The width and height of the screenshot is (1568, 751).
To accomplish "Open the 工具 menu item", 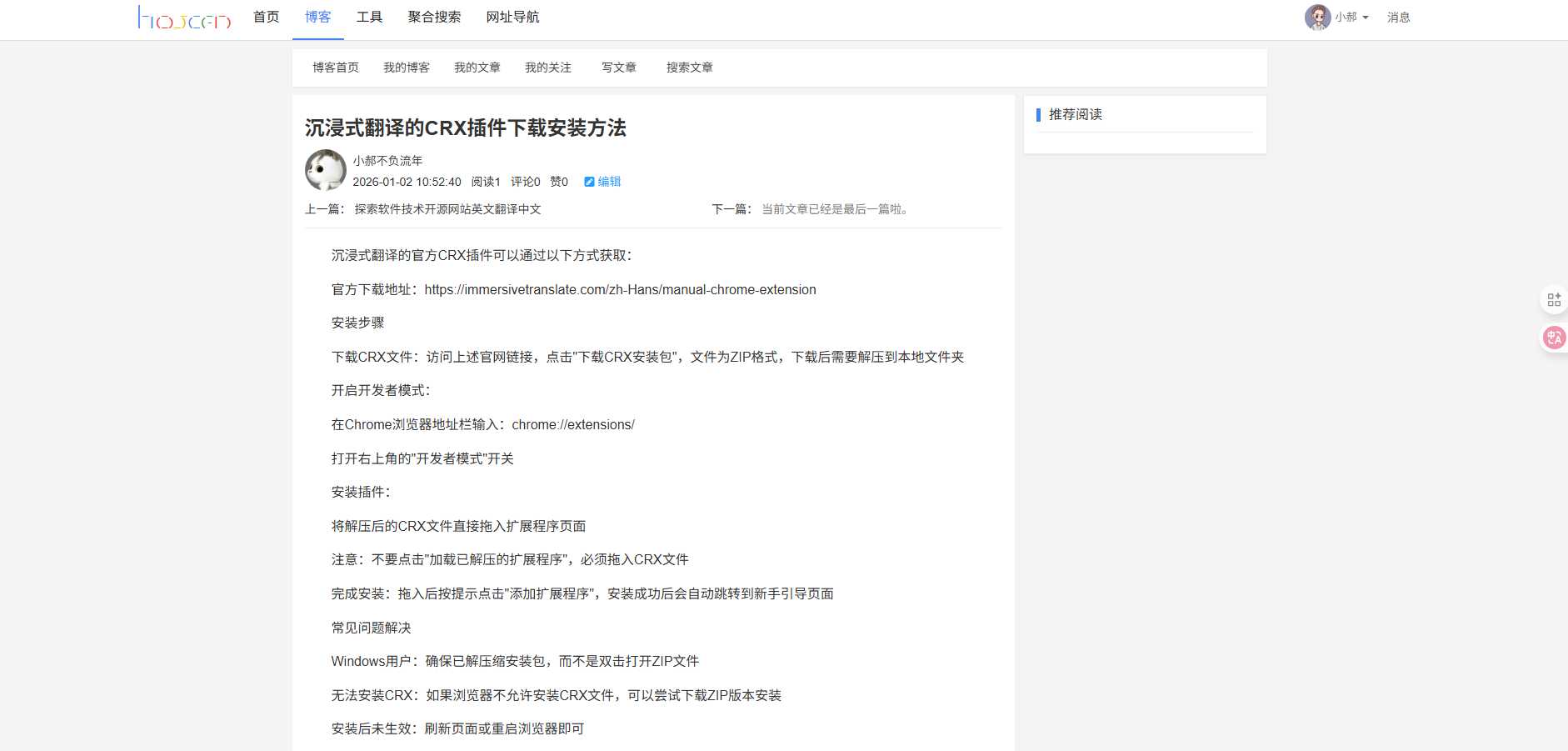I will [369, 18].
